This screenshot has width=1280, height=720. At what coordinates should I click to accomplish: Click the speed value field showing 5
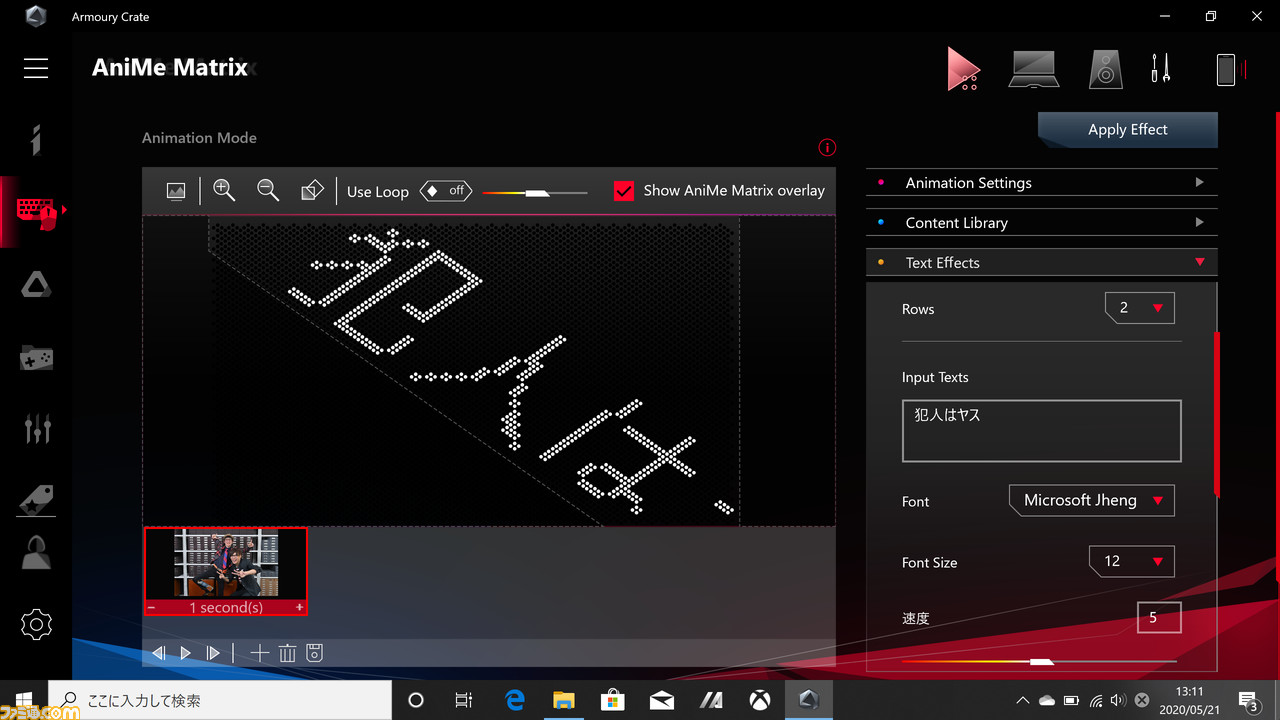(1159, 618)
